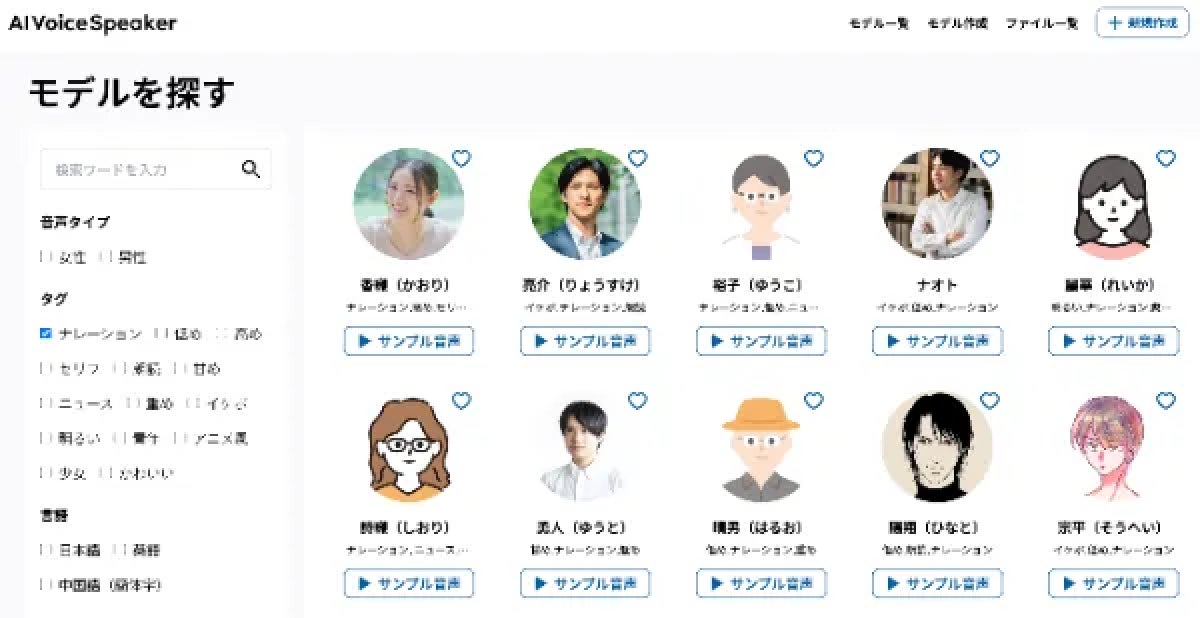Select the 亮介 (りょうすけ) profile photo
This screenshot has width=1200, height=618.
point(585,204)
